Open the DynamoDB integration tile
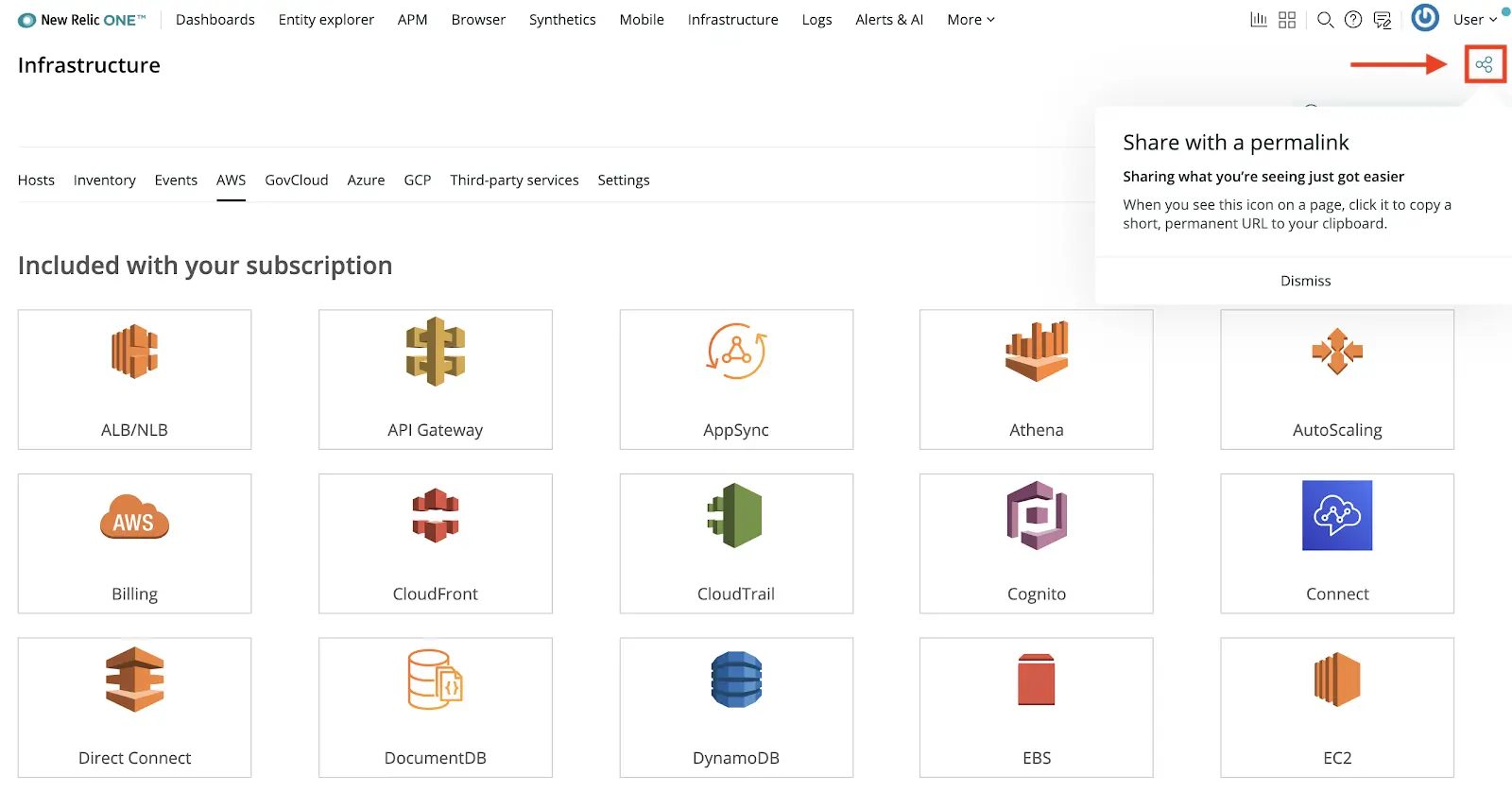This screenshot has height=792, width=1512. coord(735,707)
